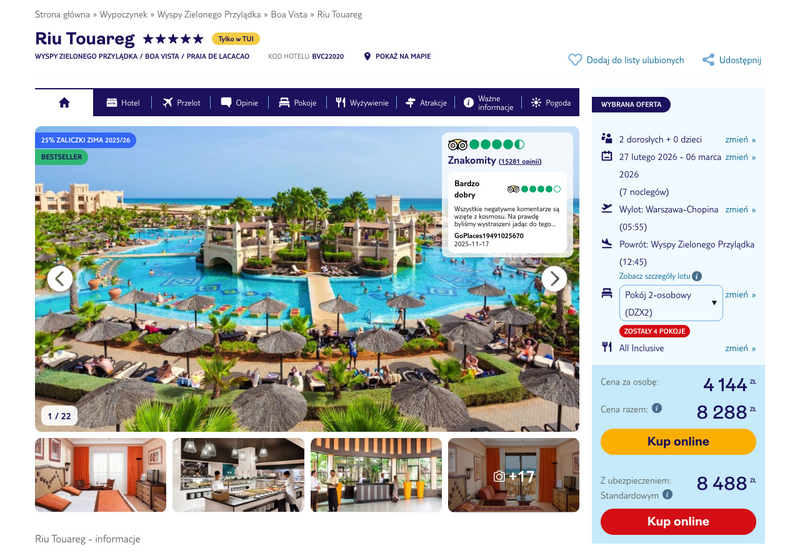This screenshot has height=553, width=800.
Task: Change travelers via zmień next to dorosłych
Action: point(740,140)
